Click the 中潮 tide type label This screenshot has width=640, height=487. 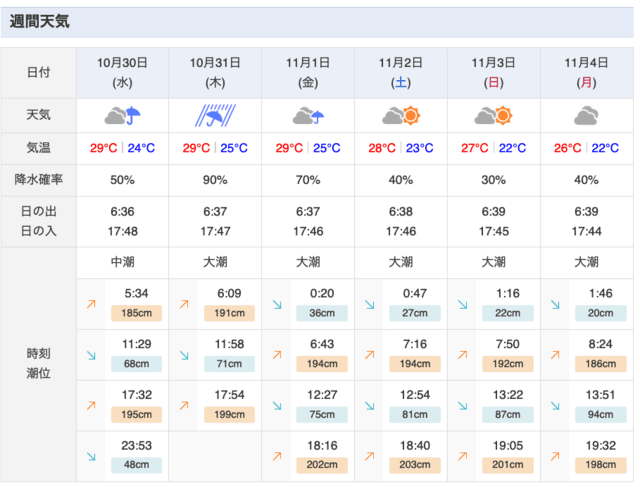(x=123, y=262)
